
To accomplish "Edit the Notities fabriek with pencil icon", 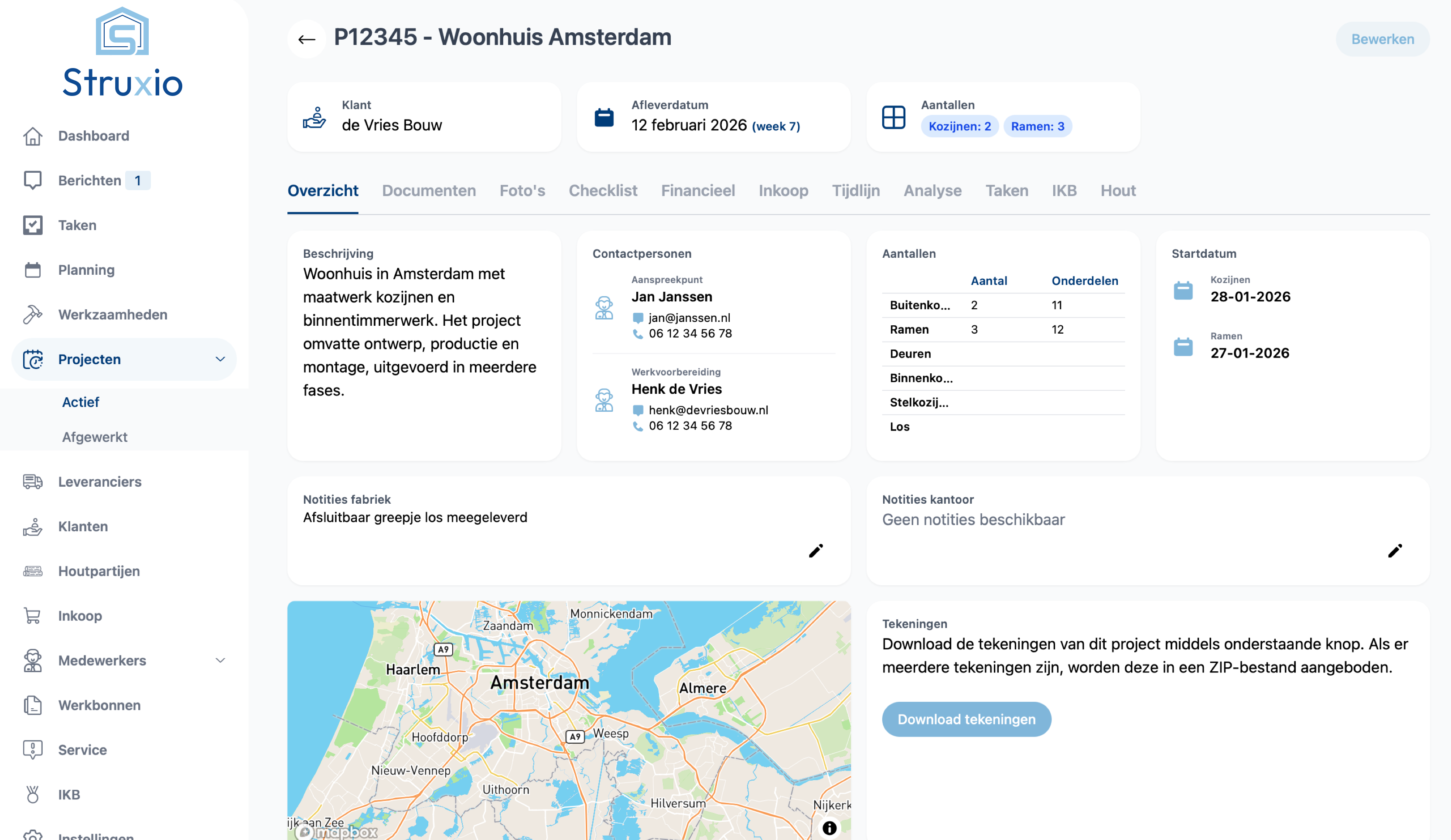I will click(x=815, y=551).
